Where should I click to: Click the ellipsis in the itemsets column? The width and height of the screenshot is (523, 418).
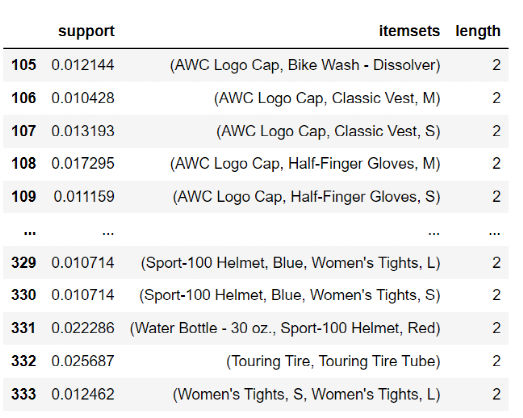(x=434, y=233)
